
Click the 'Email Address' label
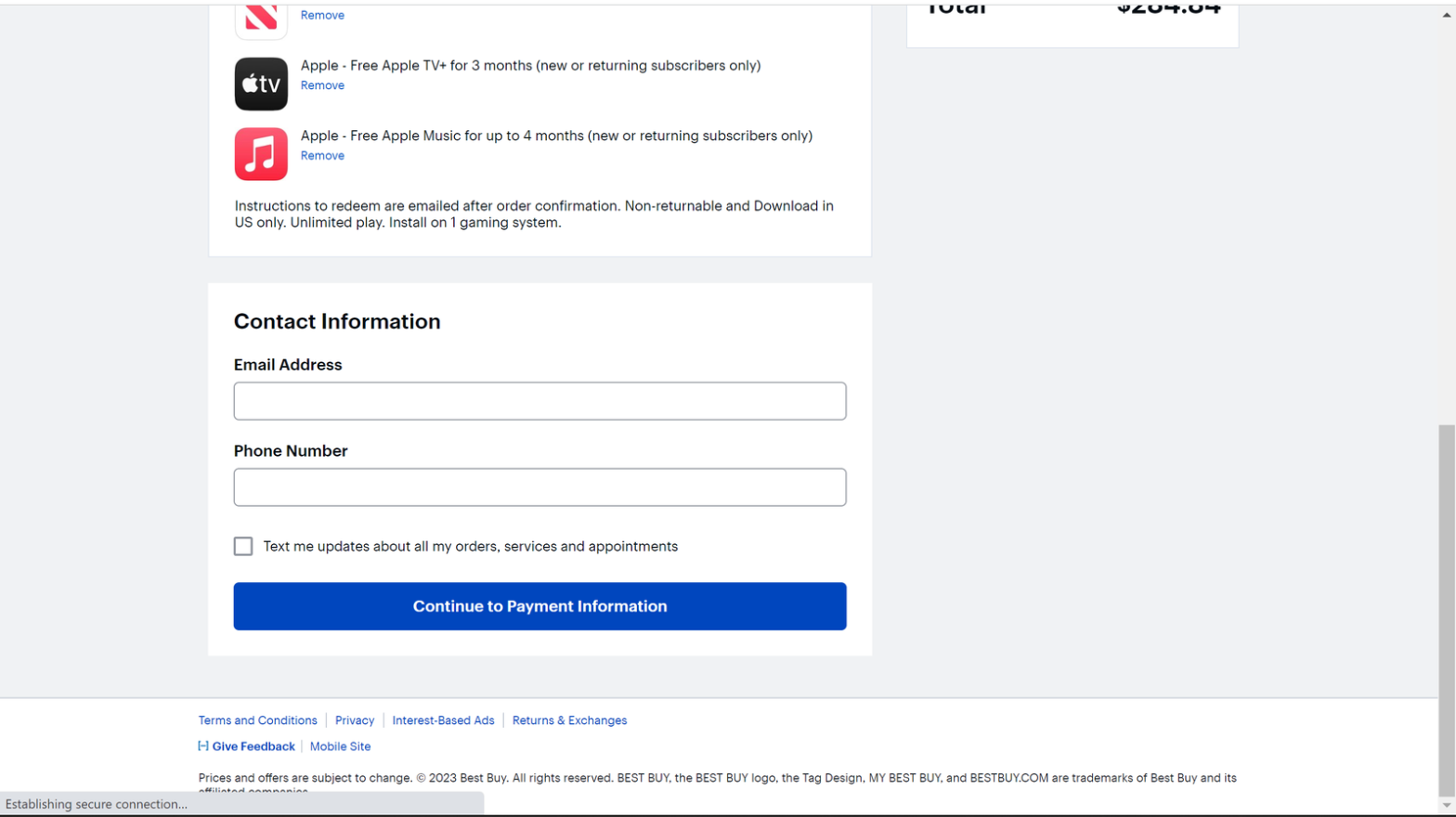[x=288, y=365]
